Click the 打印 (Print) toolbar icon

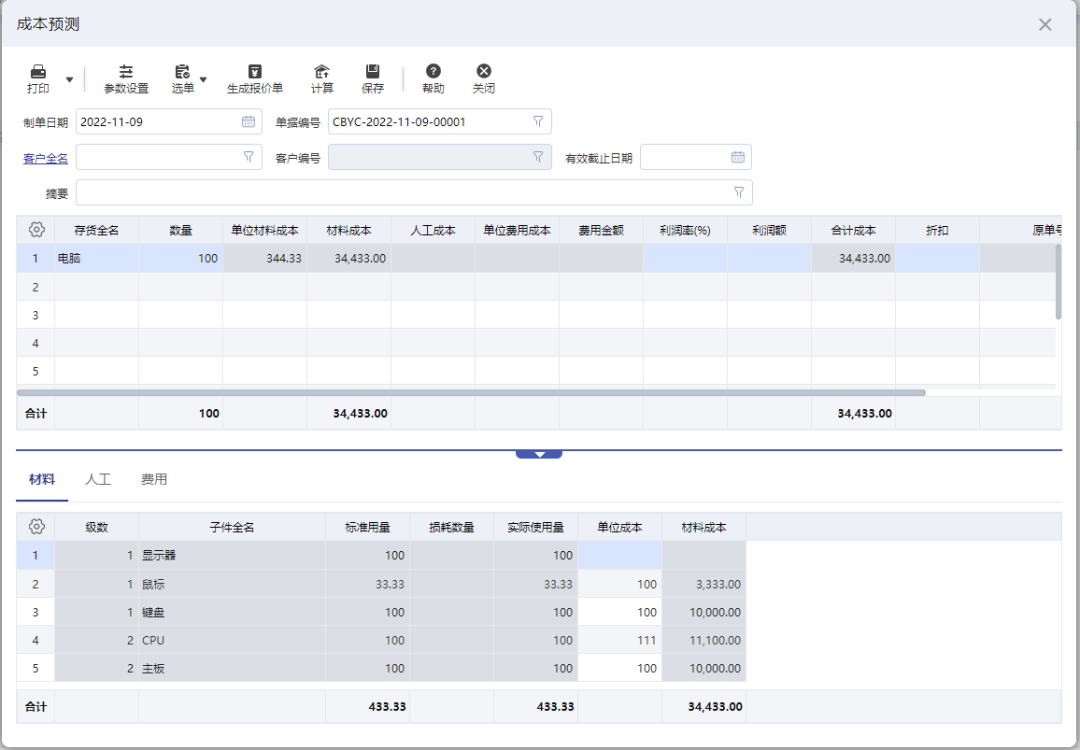[x=38, y=72]
